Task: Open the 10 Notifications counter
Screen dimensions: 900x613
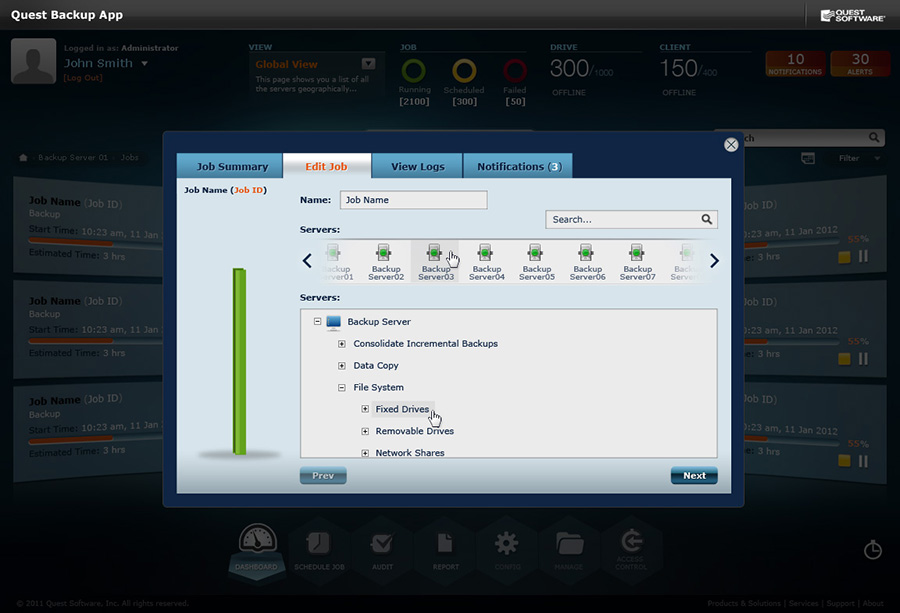Action: [795, 64]
